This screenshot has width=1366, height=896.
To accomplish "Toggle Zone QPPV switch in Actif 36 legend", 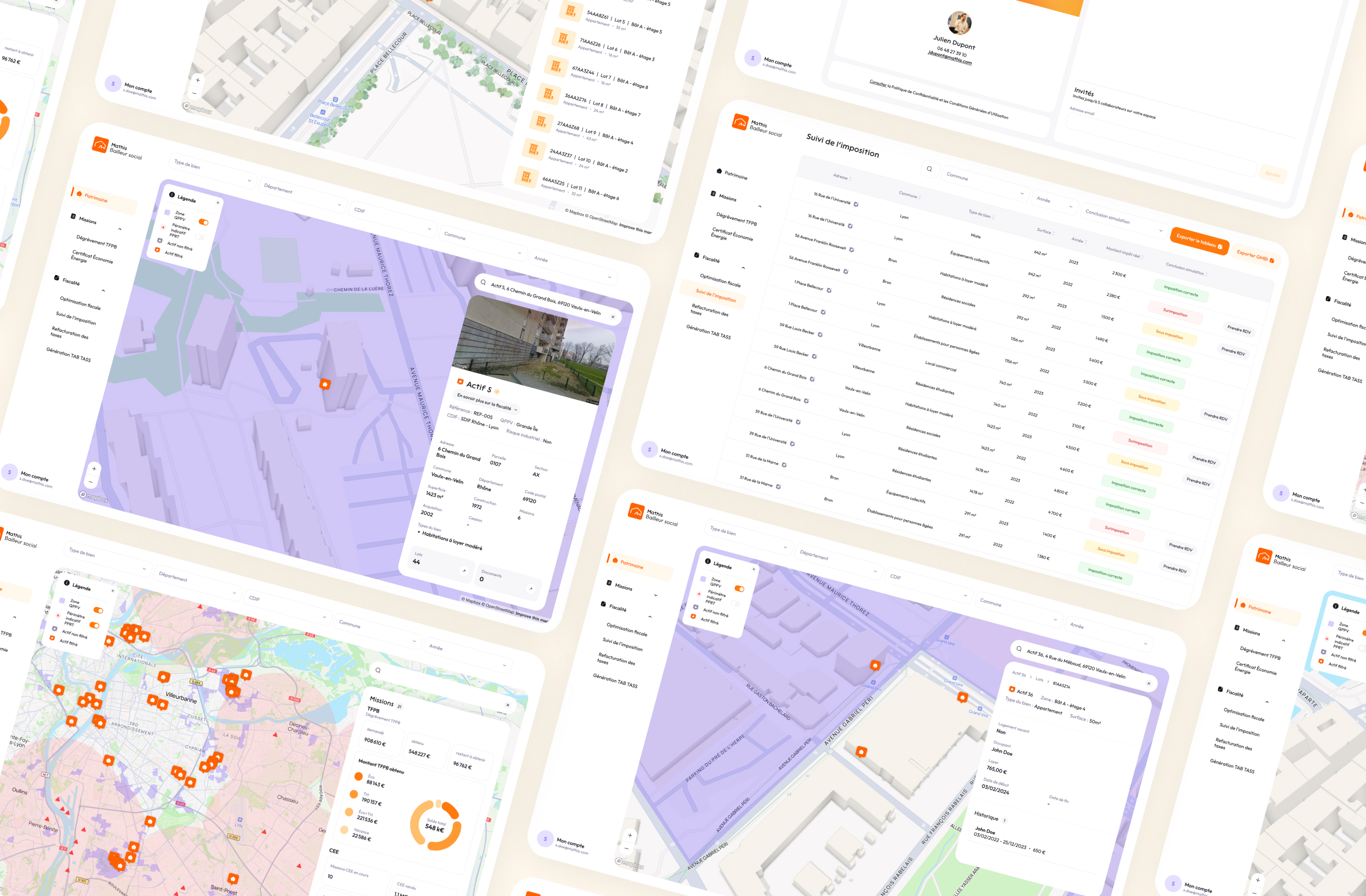I will 739,589.
